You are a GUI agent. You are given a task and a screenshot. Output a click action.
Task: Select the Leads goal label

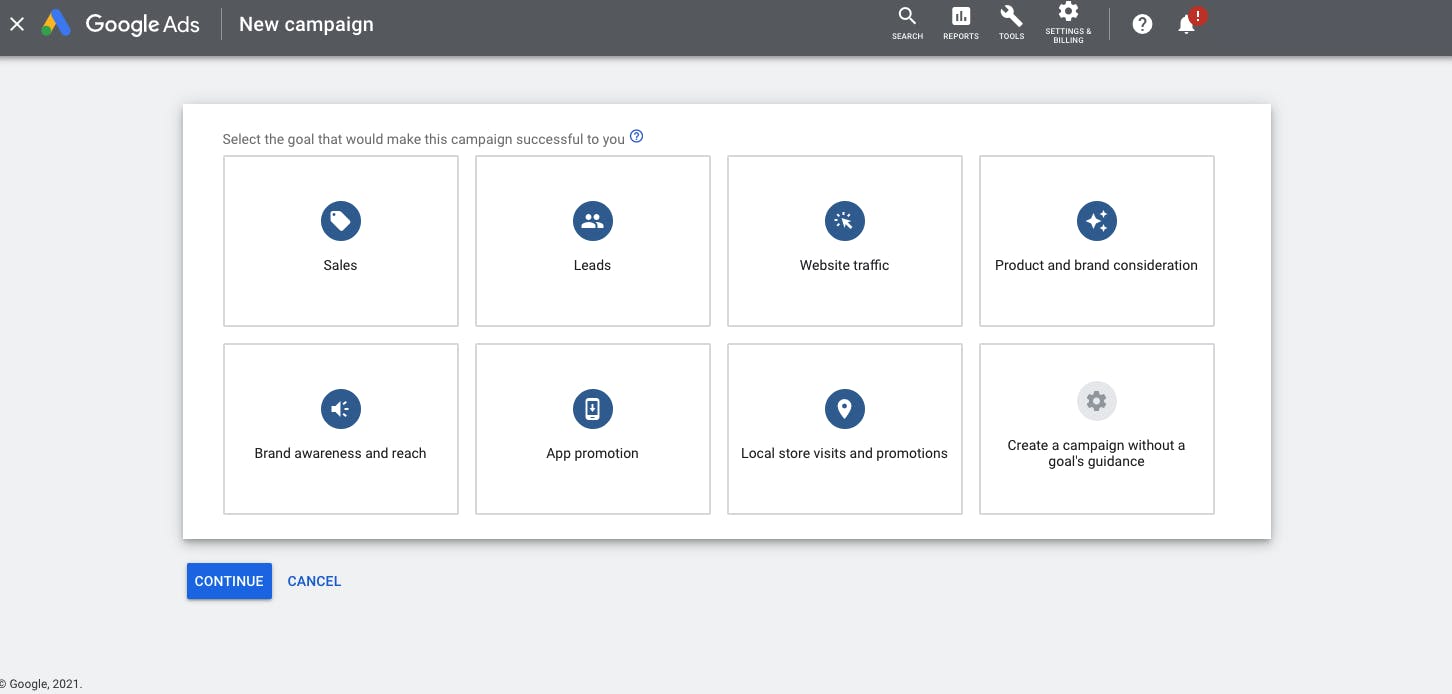click(x=592, y=265)
